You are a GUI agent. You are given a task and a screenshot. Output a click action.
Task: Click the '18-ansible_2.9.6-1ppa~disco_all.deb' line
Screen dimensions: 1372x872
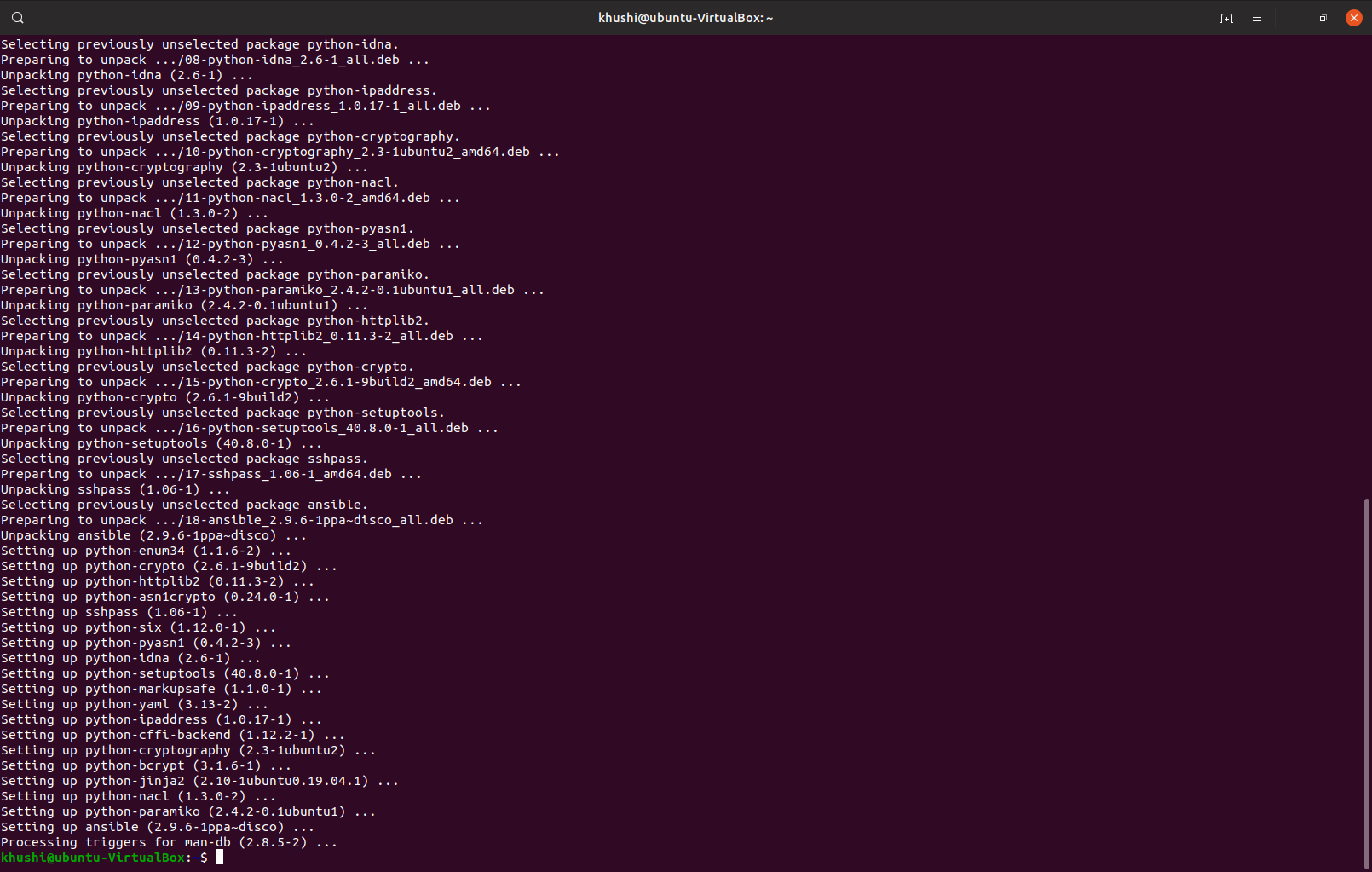click(242, 520)
